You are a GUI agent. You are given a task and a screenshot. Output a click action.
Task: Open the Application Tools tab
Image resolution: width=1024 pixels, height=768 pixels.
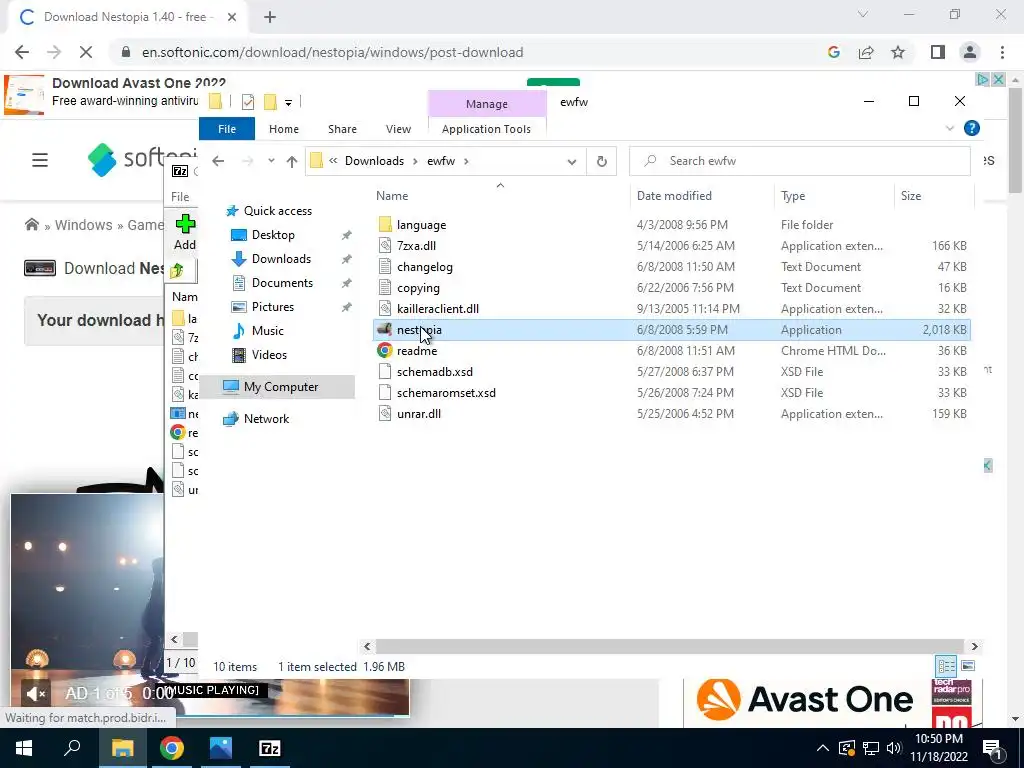click(x=486, y=129)
